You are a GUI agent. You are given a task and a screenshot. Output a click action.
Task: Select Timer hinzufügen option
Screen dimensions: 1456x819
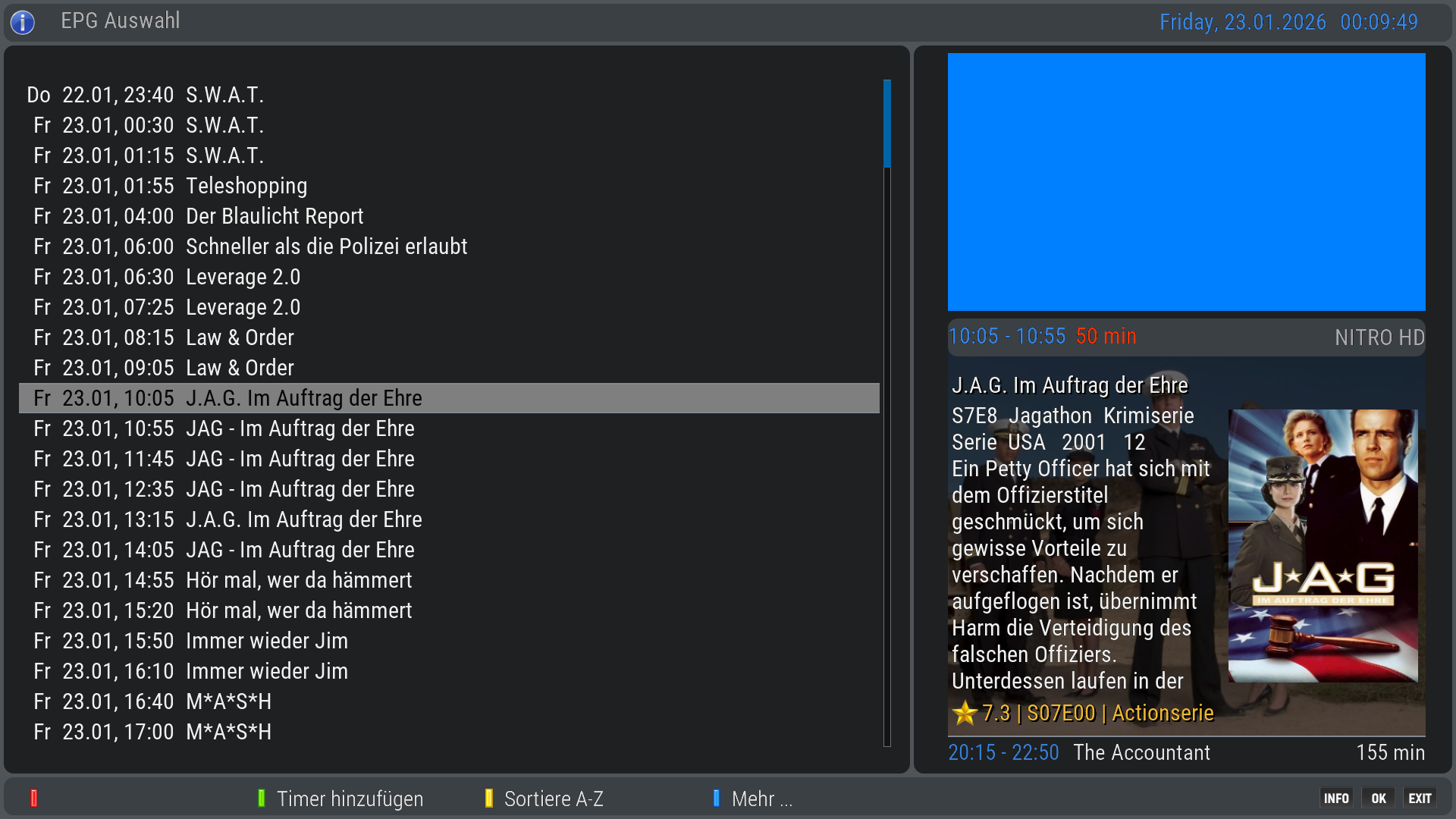pos(349,799)
